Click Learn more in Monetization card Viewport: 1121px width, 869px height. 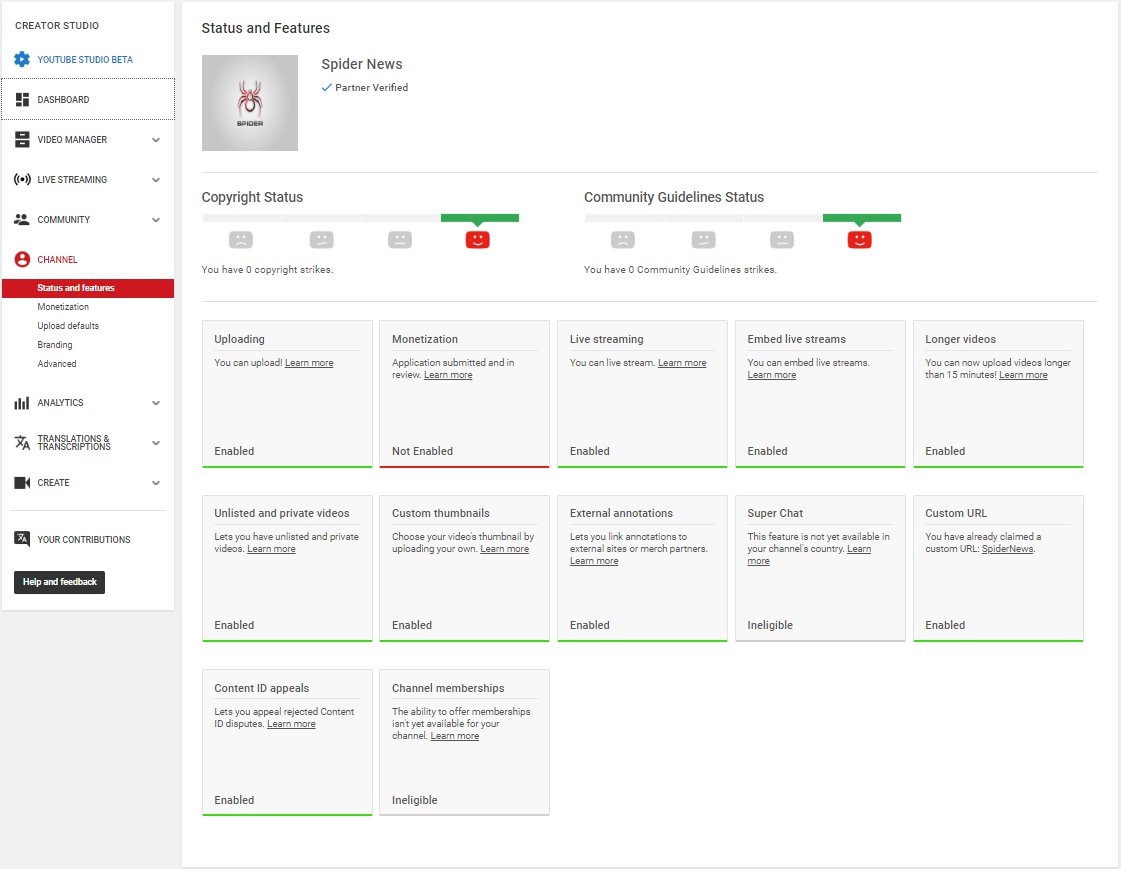point(448,375)
